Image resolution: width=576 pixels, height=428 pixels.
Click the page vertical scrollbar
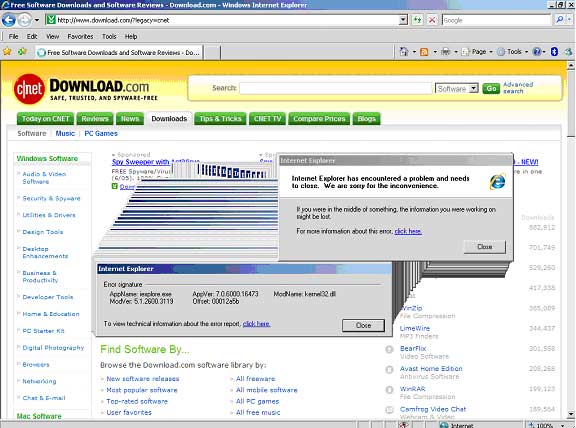pos(570,241)
